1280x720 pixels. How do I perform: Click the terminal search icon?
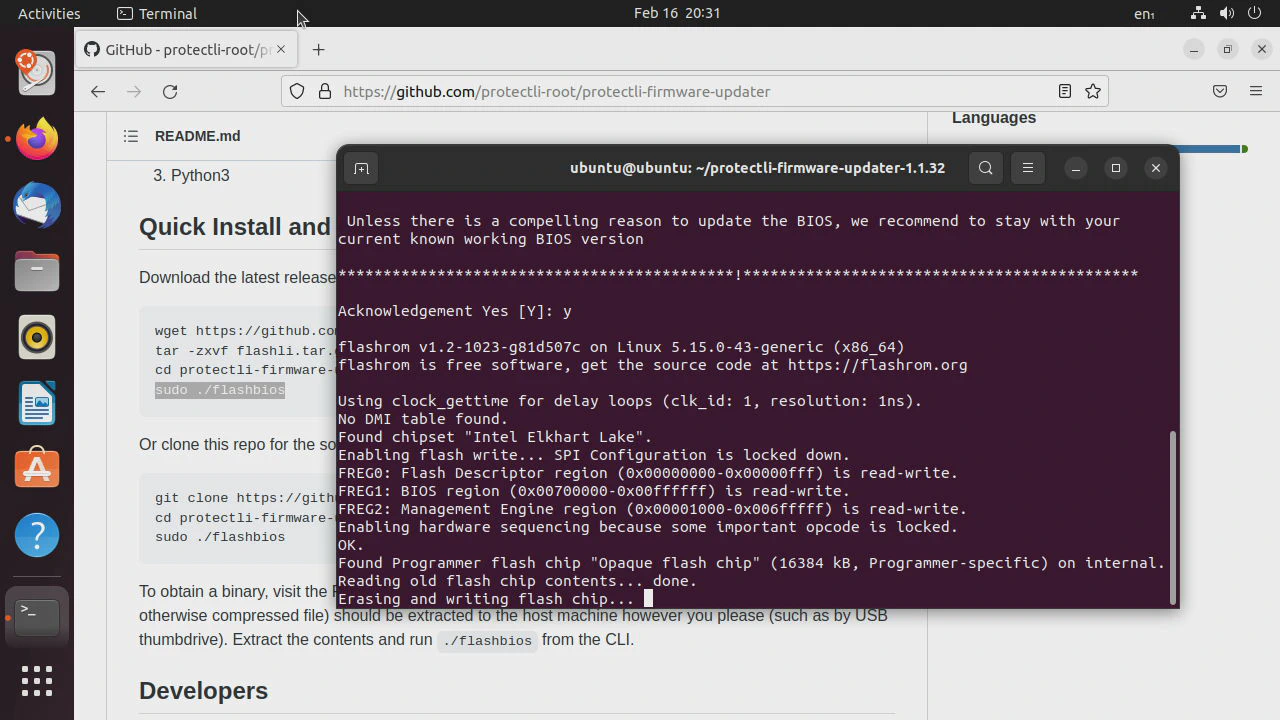pyautogui.click(x=986, y=168)
